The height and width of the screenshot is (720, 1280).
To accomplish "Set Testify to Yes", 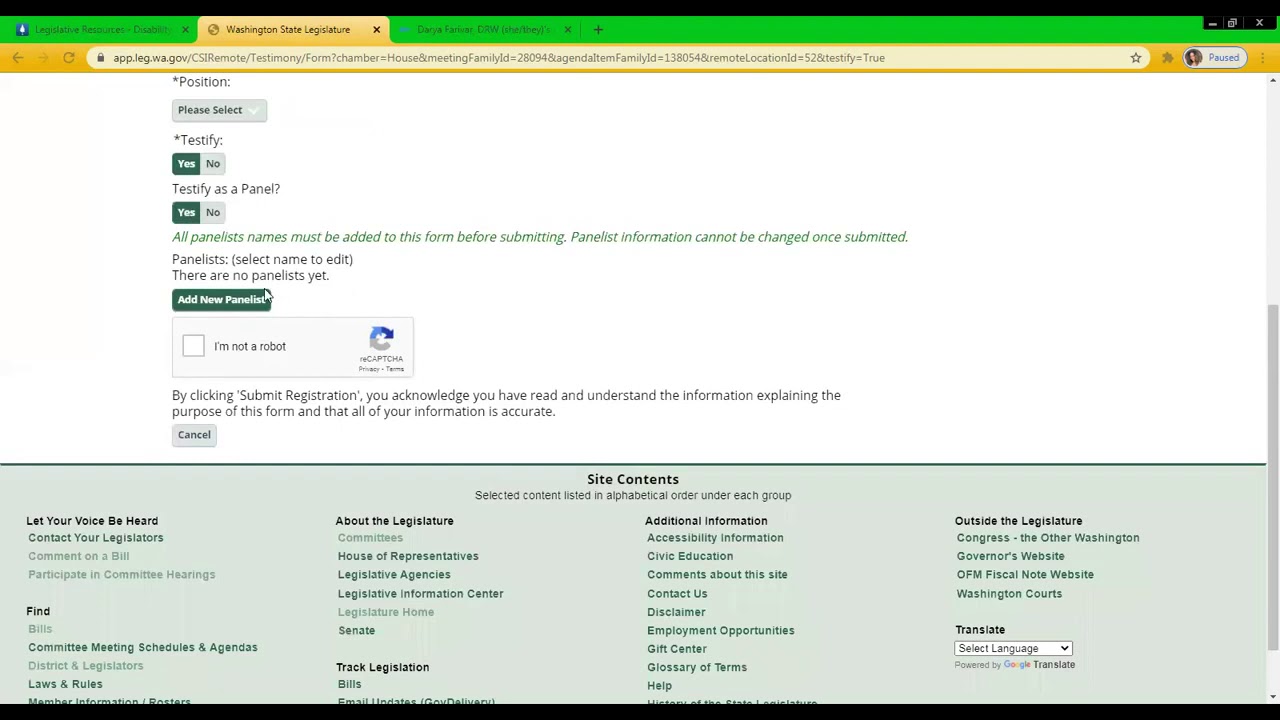I will click(186, 164).
